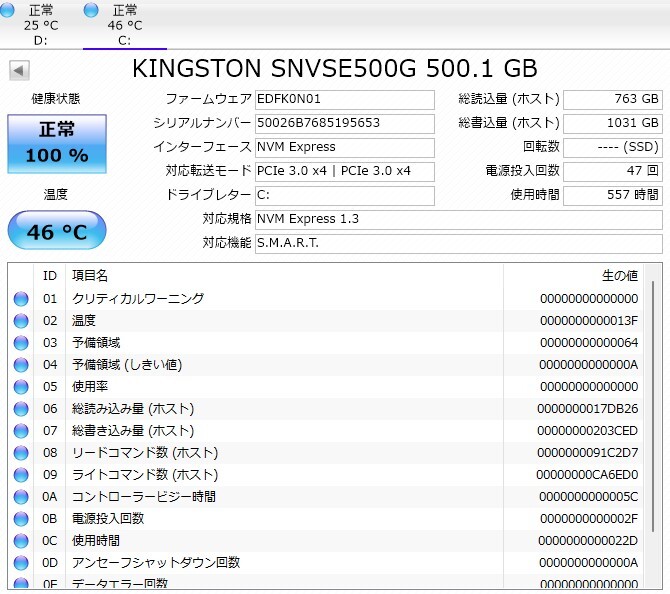Click the rotation rate value ---- (SSD)
The height and width of the screenshot is (594, 670).
[x=613, y=147]
